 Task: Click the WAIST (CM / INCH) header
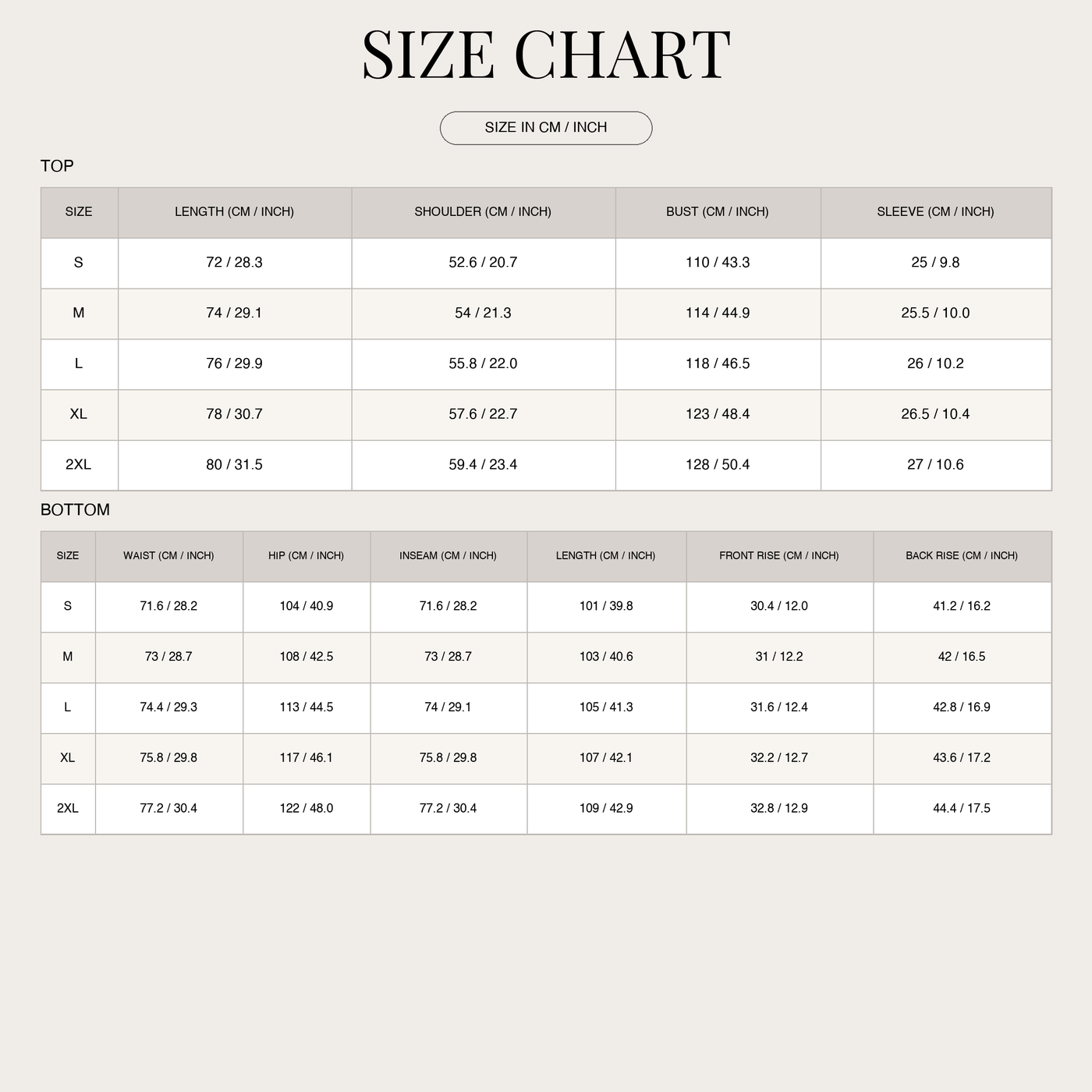pos(169,556)
